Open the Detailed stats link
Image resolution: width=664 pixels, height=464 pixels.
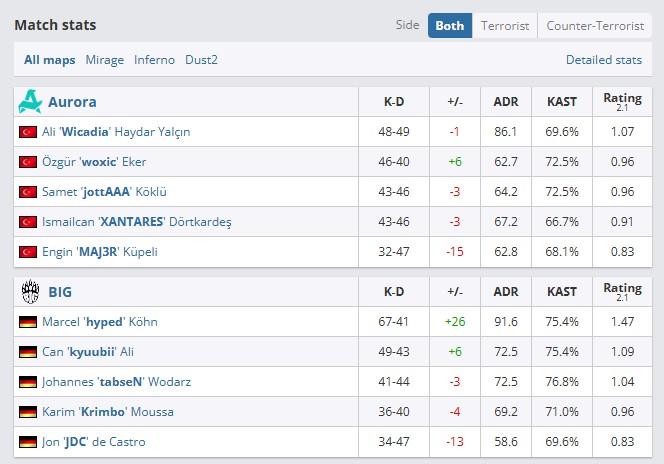(604, 60)
